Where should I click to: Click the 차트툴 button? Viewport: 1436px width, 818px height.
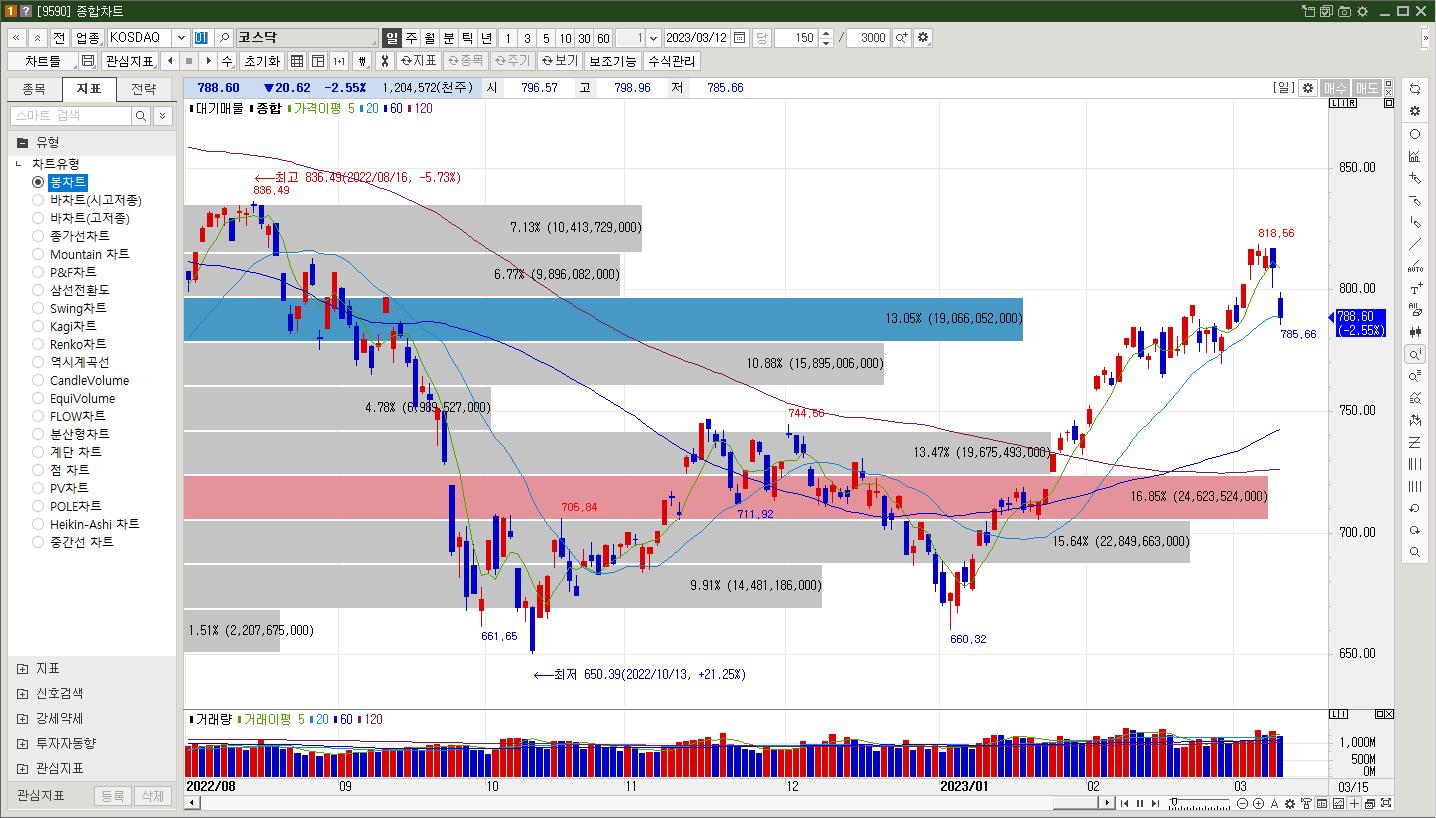(43, 61)
